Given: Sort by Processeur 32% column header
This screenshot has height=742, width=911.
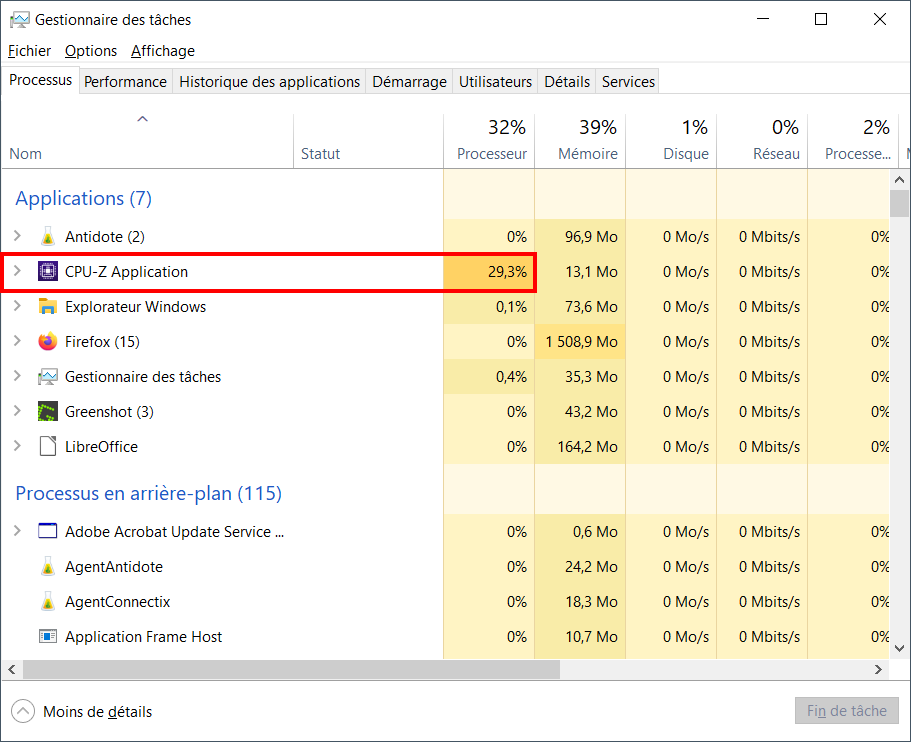Looking at the screenshot, I should pos(489,141).
